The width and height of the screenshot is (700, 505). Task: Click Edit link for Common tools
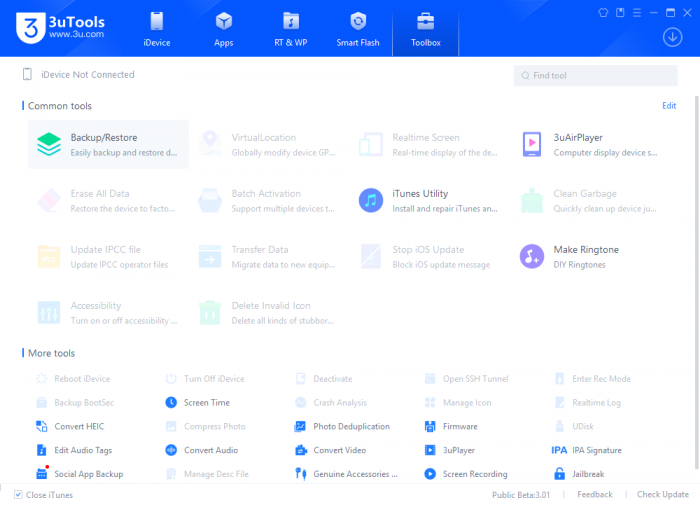click(x=669, y=106)
